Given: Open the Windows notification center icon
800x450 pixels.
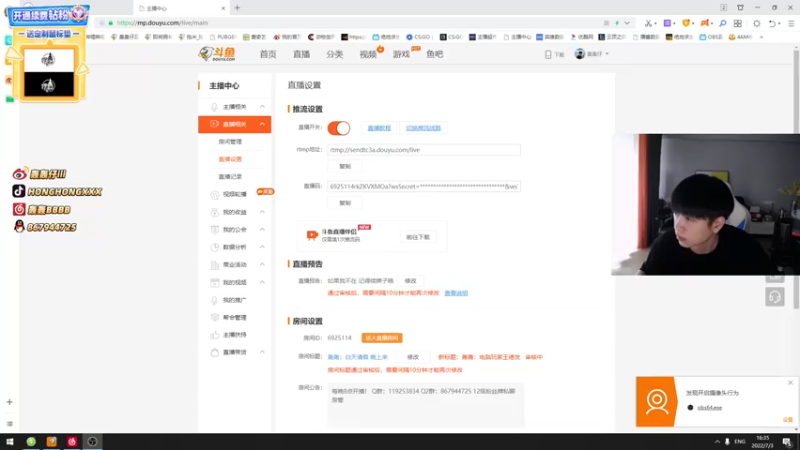Looking at the screenshot, I should click(x=787, y=441).
